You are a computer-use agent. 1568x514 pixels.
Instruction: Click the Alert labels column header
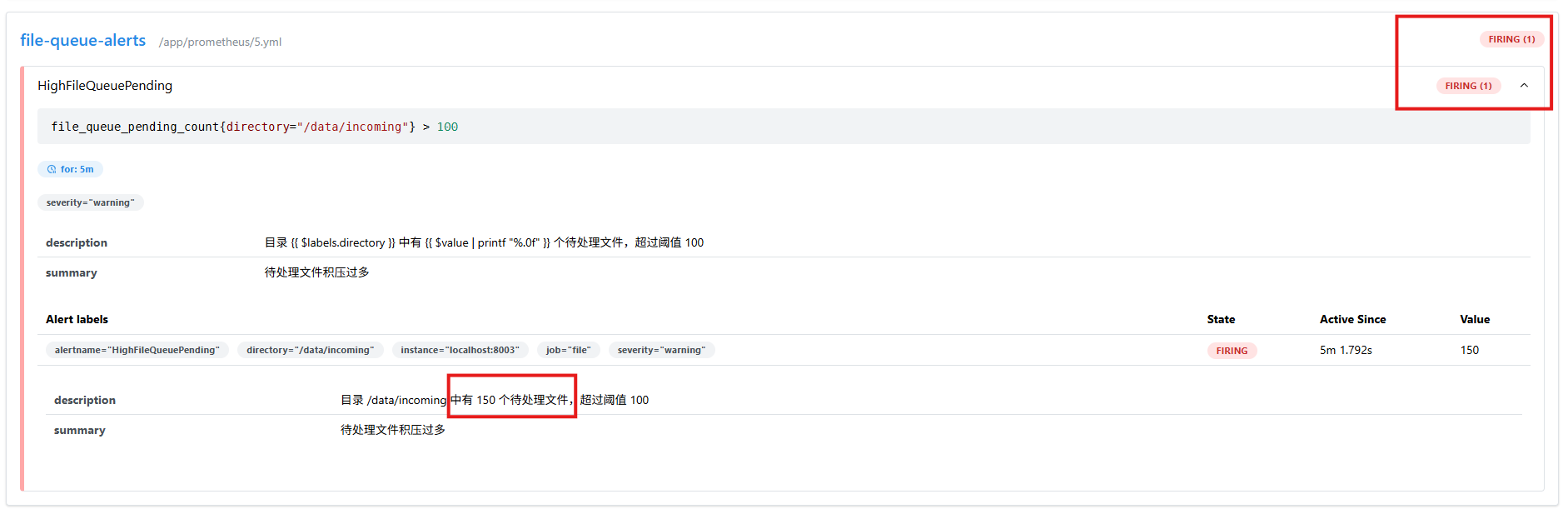(x=77, y=319)
